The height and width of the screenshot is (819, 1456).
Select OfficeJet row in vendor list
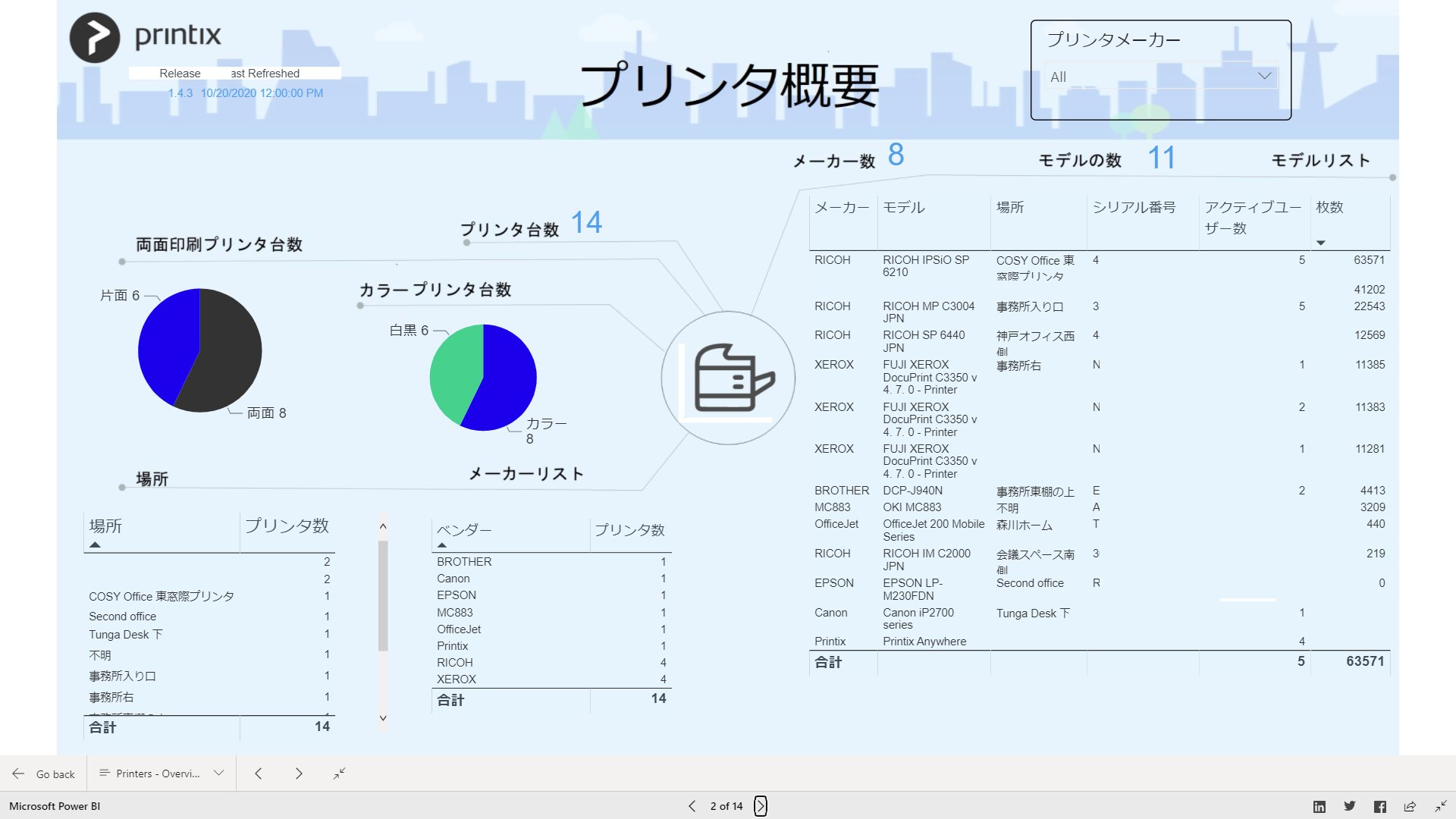(x=551, y=629)
